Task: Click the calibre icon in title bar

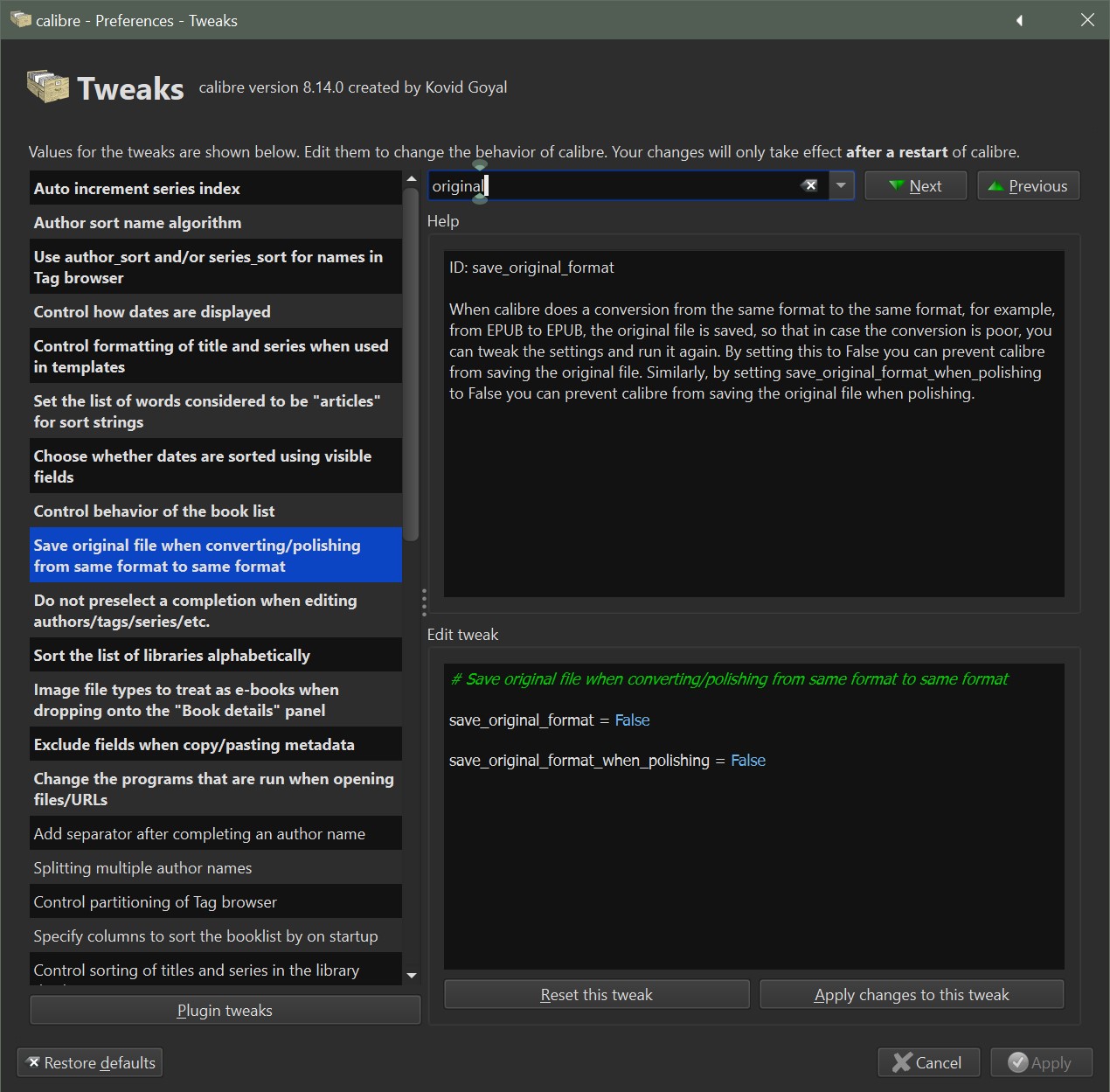Action: 20,19
